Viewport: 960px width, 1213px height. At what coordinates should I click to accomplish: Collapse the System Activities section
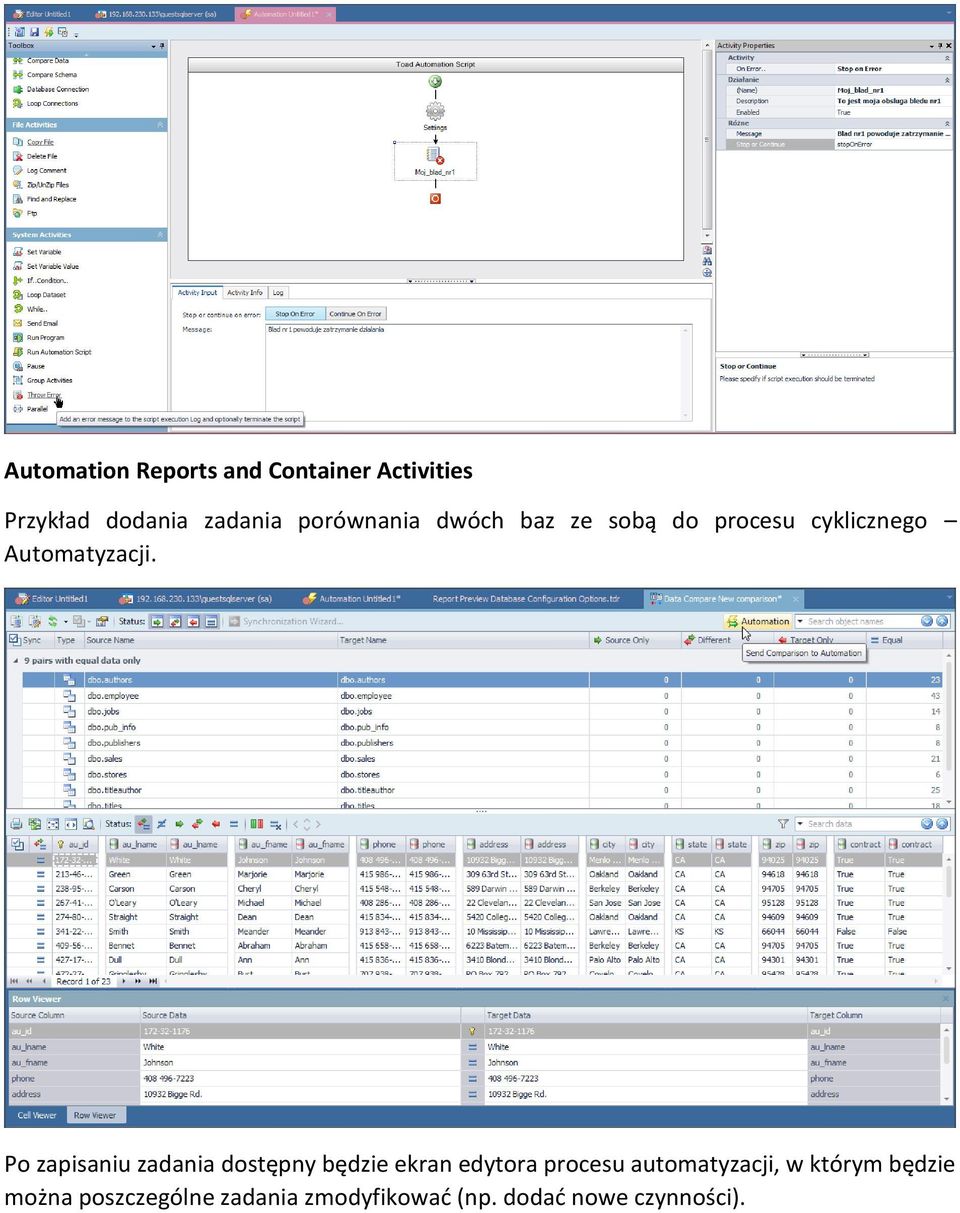coord(160,235)
